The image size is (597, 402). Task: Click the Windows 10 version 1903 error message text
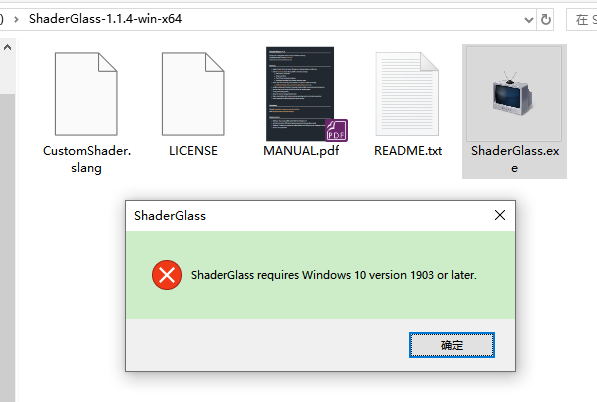pos(334,275)
